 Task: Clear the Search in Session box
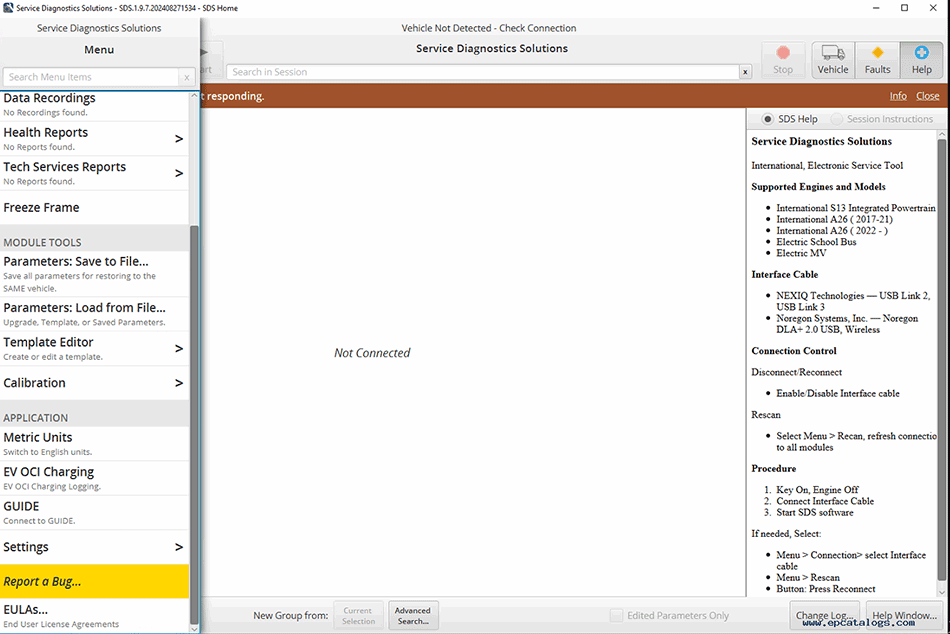pos(745,72)
